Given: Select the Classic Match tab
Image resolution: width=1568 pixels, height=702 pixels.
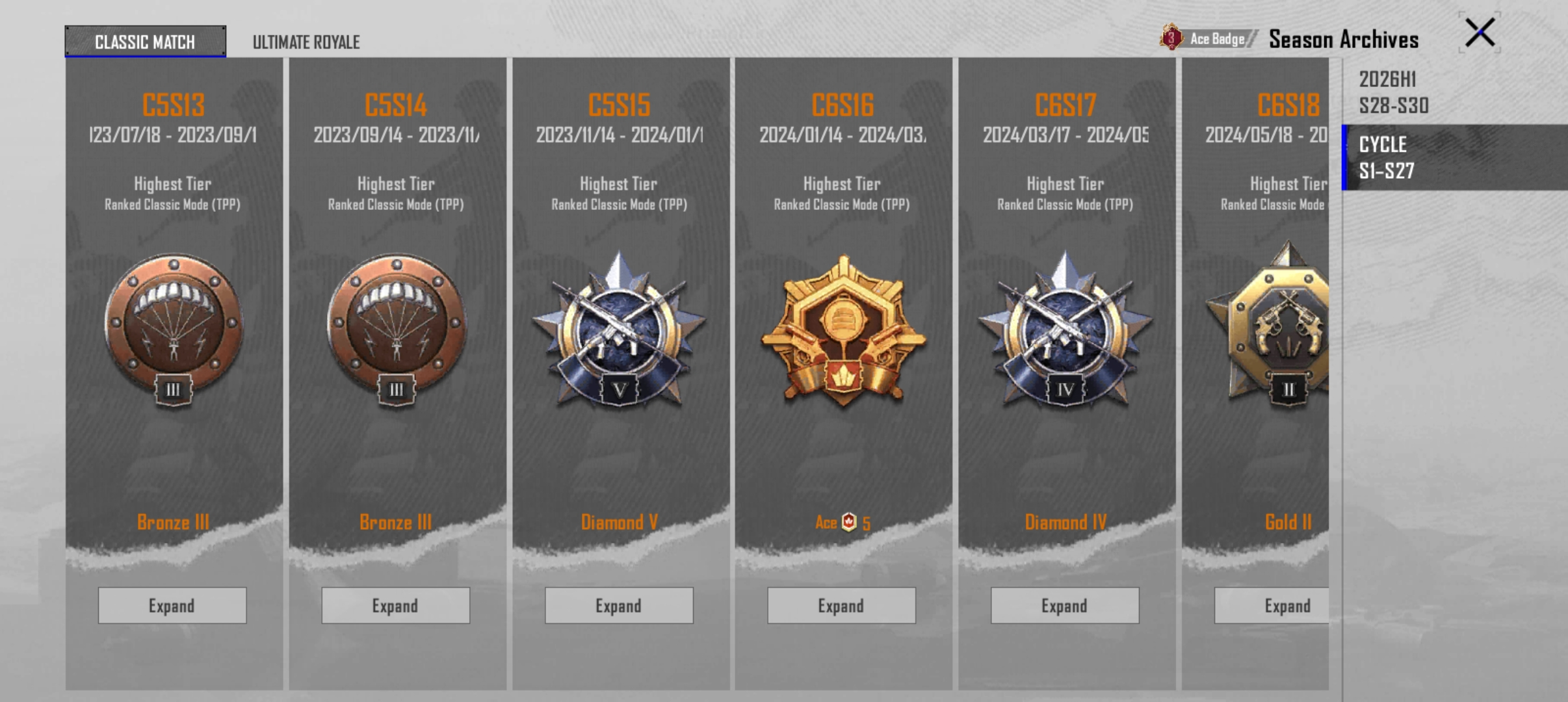Looking at the screenshot, I should click(x=145, y=42).
